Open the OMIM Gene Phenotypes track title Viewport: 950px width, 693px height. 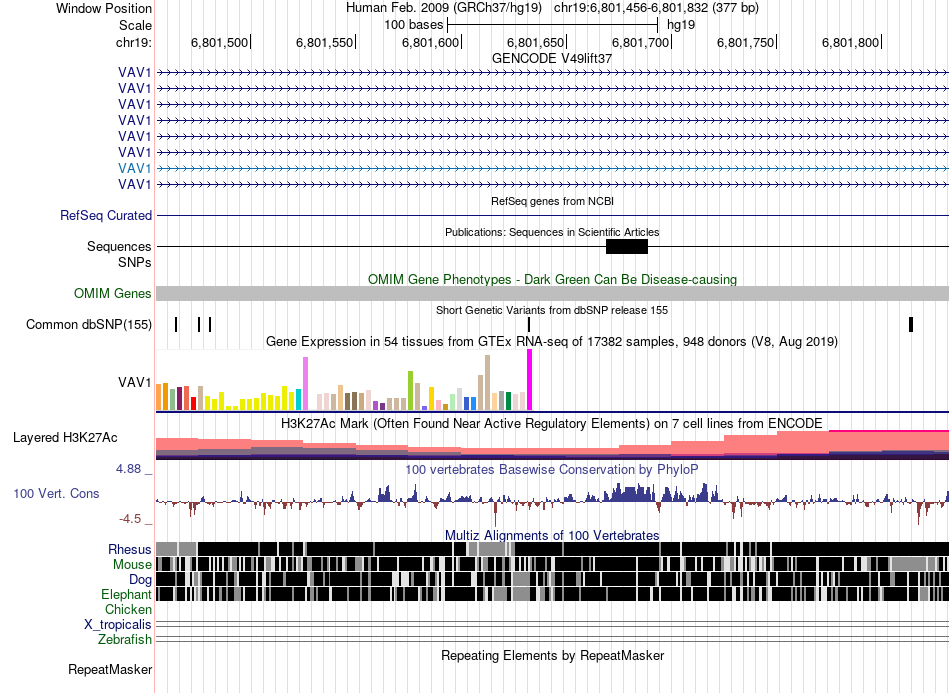tap(552, 279)
